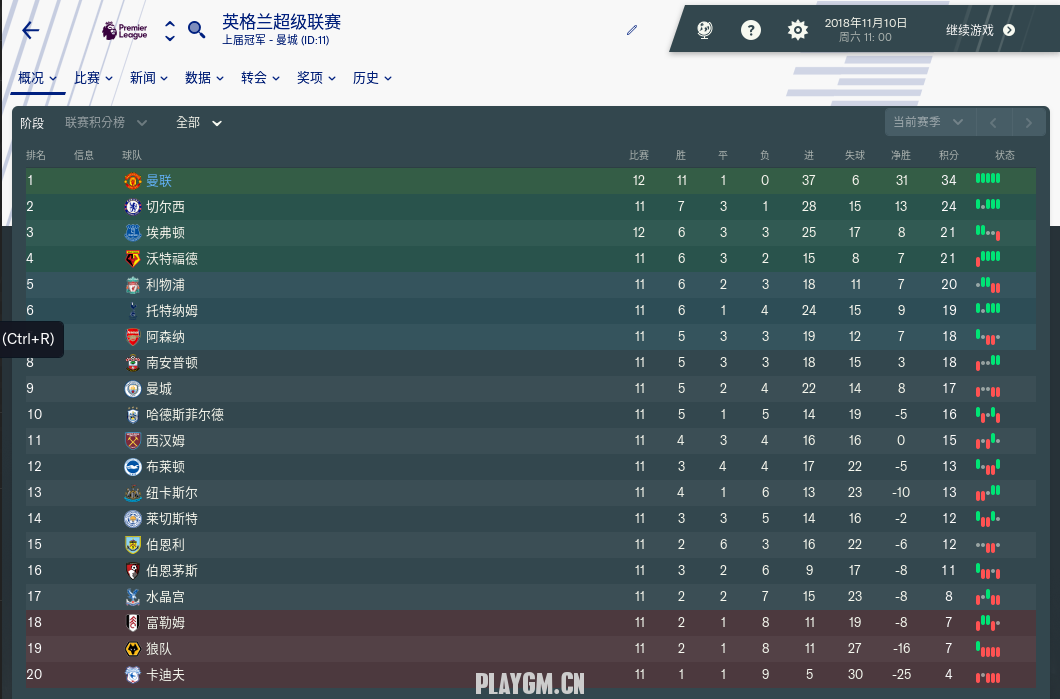Click the up/down league switch arrows

click(170, 30)
